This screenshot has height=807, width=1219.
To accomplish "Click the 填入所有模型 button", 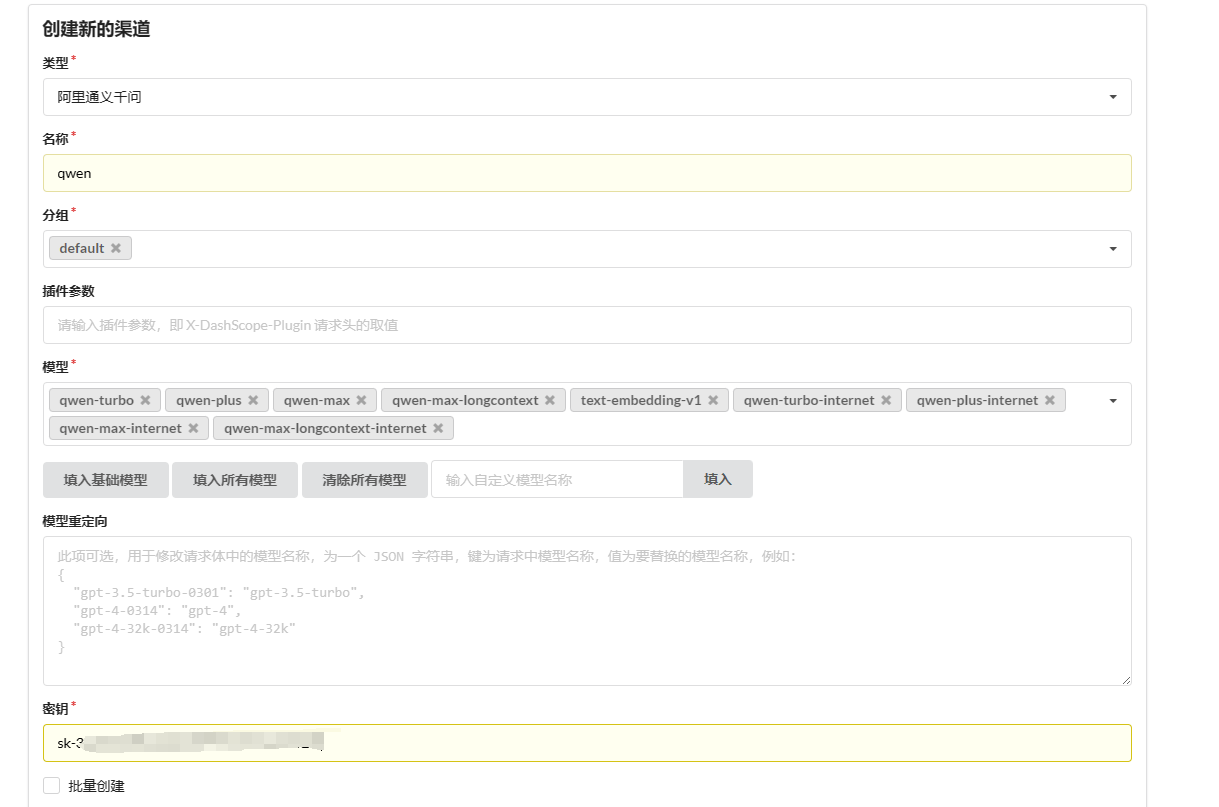I will pos(235,480).
